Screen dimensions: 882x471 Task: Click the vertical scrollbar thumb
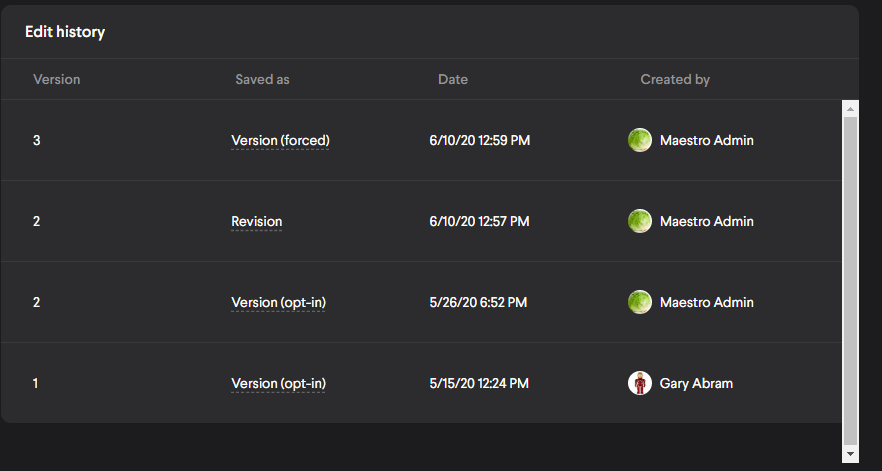850,280
